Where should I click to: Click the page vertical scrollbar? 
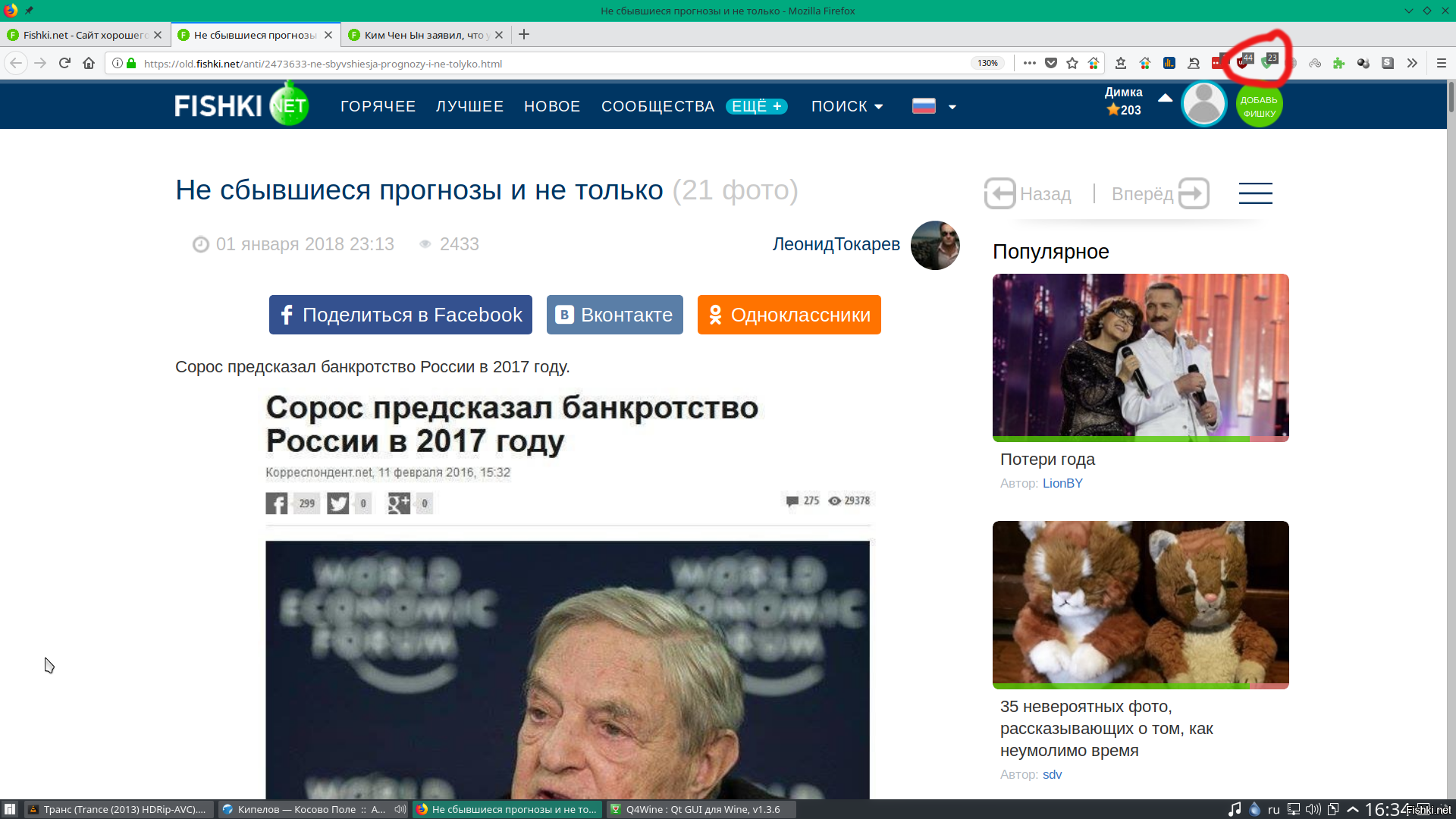tap(1451, 440)
